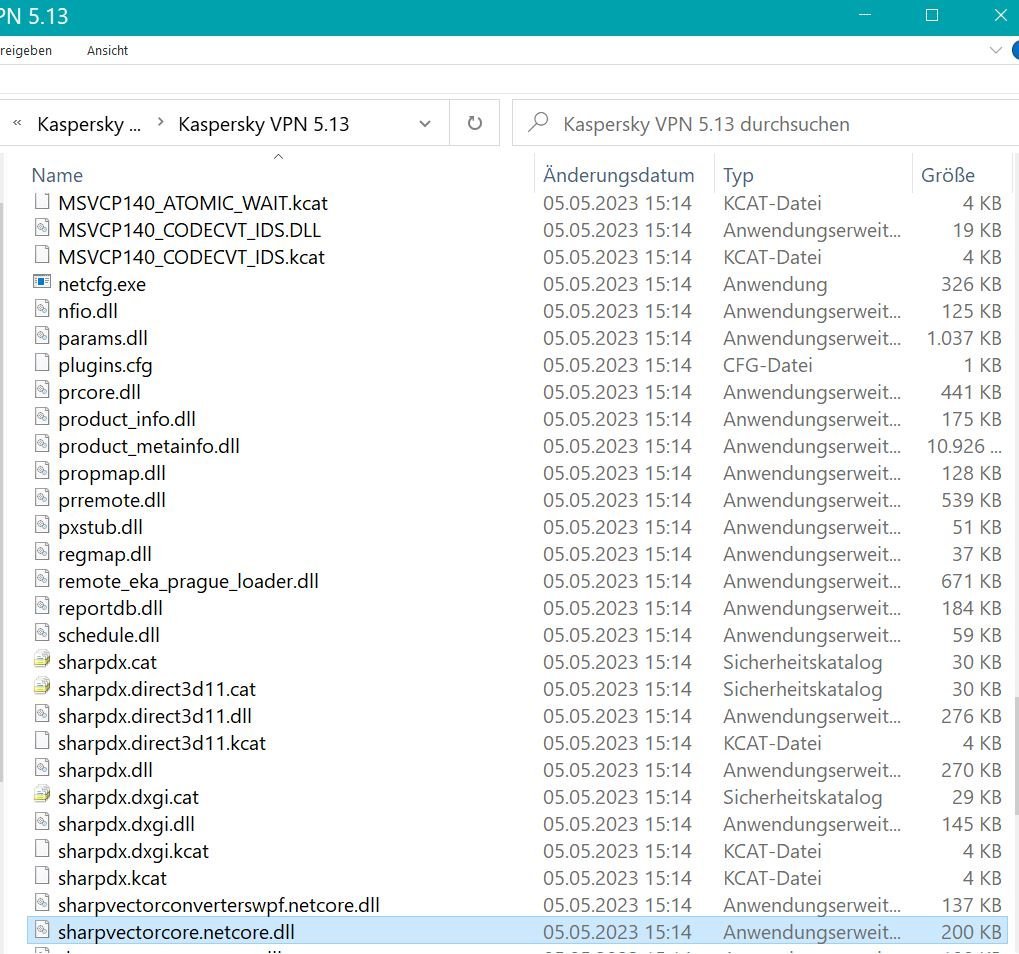Click the MSVCP140_CODECVT_IDS.DLL file icon
The height and width of the screenshot is (954, 1019).
42,229
